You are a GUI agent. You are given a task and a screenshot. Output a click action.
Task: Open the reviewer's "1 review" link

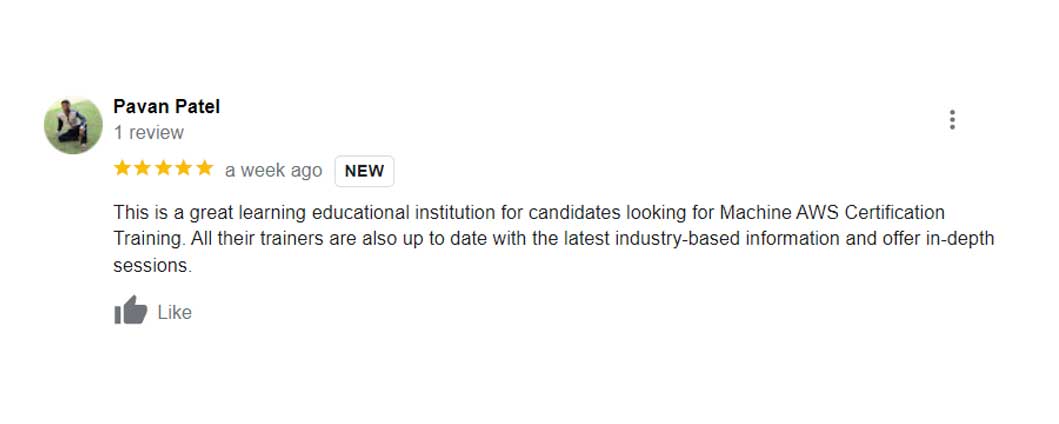point(149,133)
